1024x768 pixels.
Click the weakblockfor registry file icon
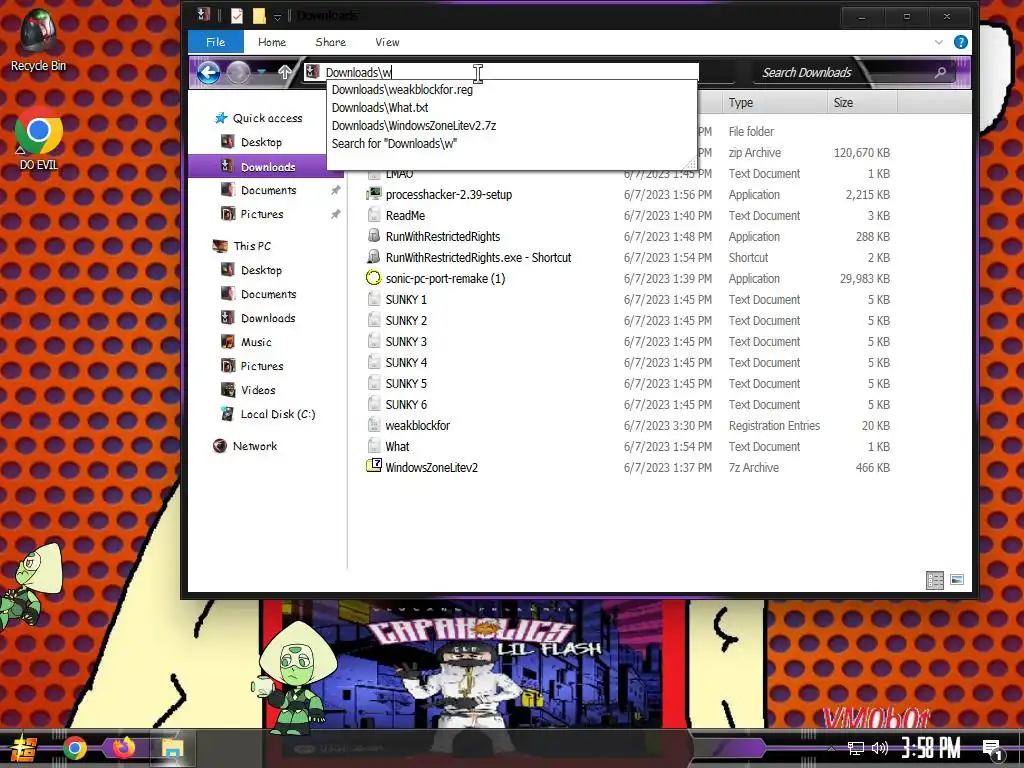[374, 425]
